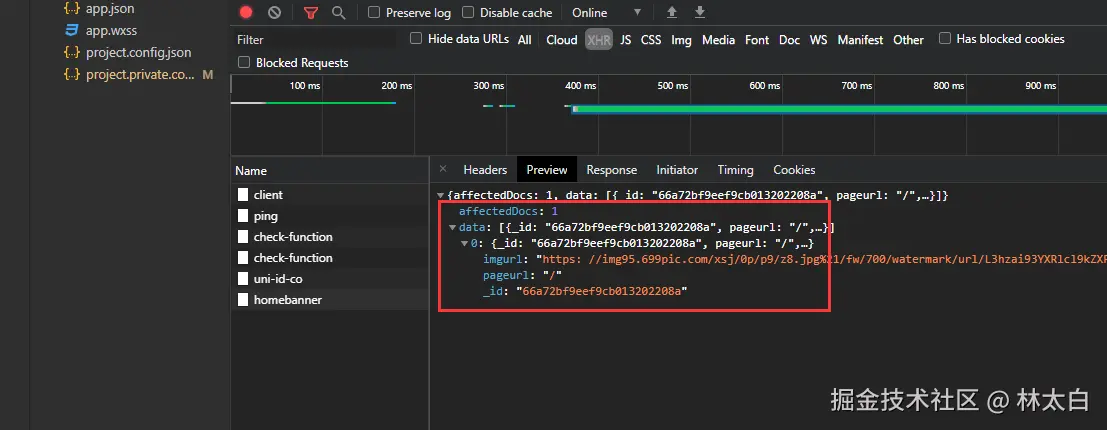
Task: Select the uni-id-co request row
Action: 330,279
